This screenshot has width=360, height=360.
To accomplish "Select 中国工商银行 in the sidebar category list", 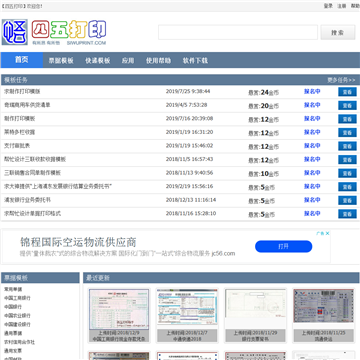I will tap(17, 298).
